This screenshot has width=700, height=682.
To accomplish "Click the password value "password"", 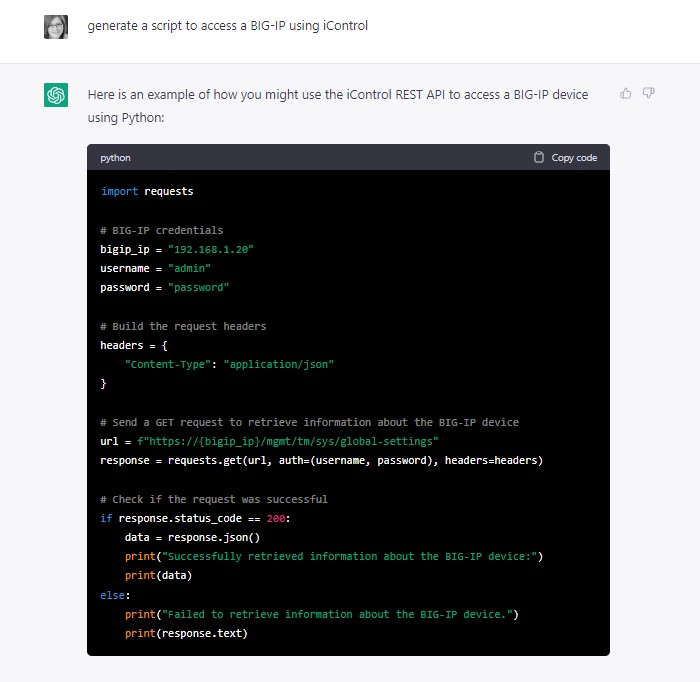I will coord(198,287).
